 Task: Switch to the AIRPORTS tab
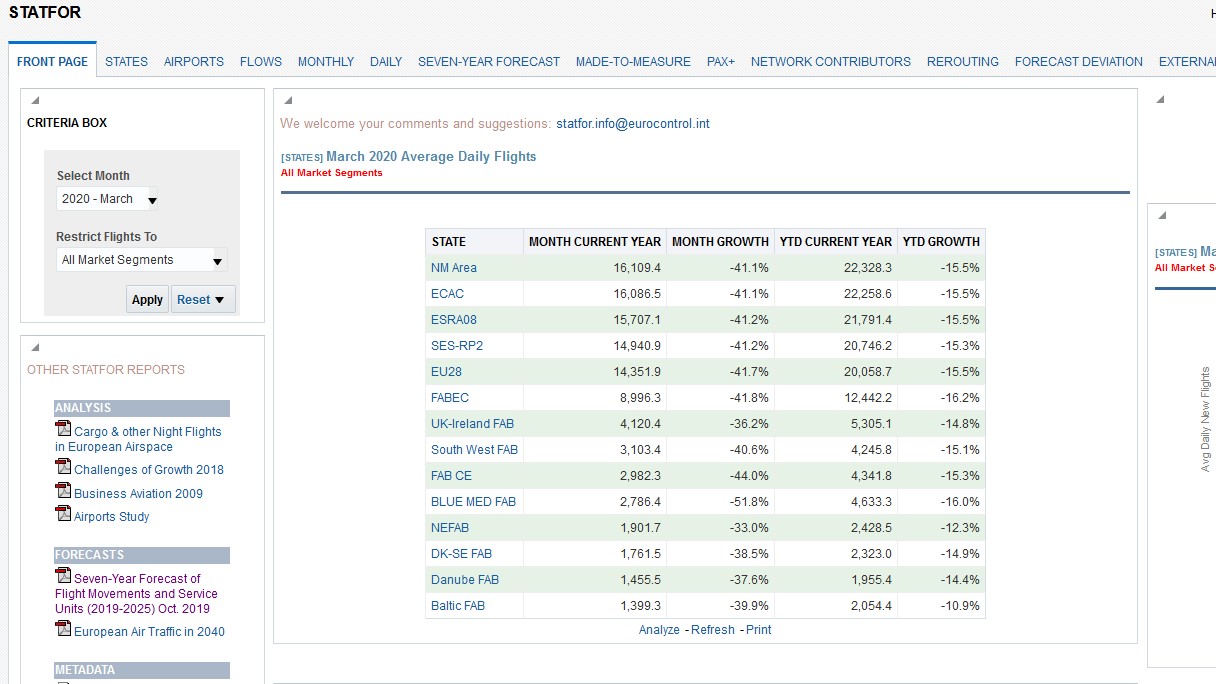click(x=194, y=61)
